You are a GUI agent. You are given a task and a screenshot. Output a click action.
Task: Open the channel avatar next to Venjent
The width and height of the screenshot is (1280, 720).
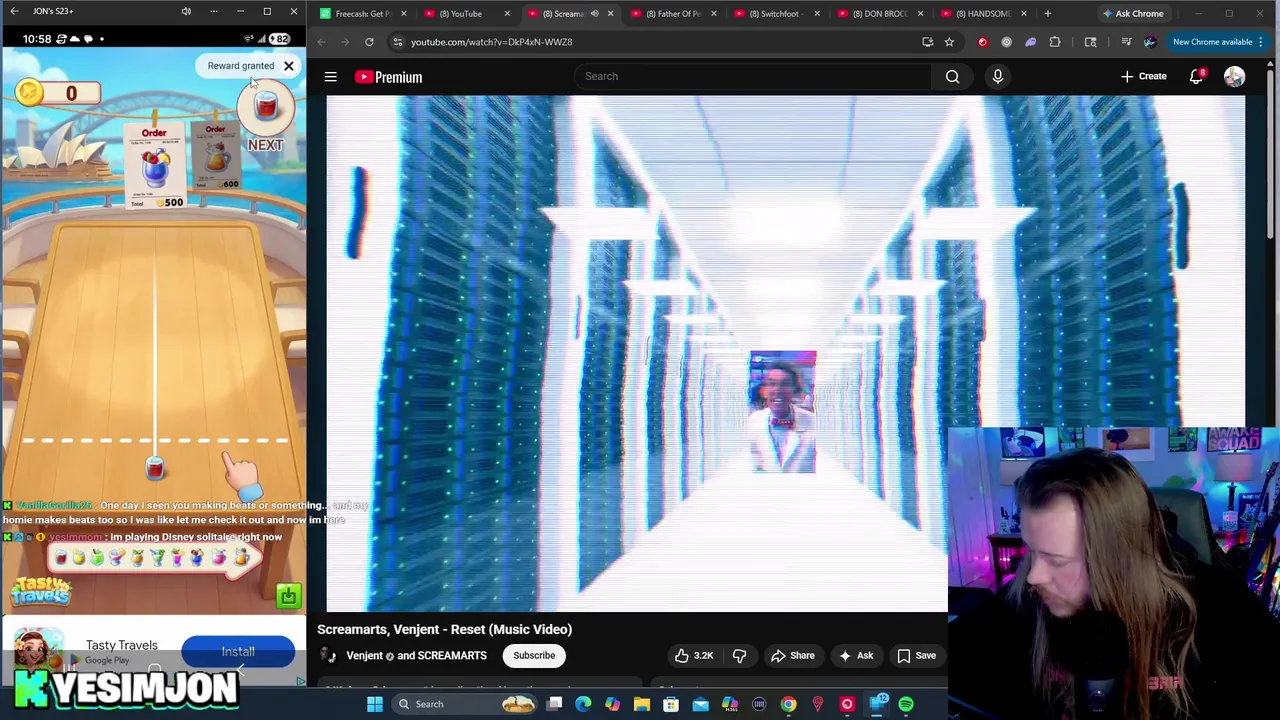tap(327, 655)
